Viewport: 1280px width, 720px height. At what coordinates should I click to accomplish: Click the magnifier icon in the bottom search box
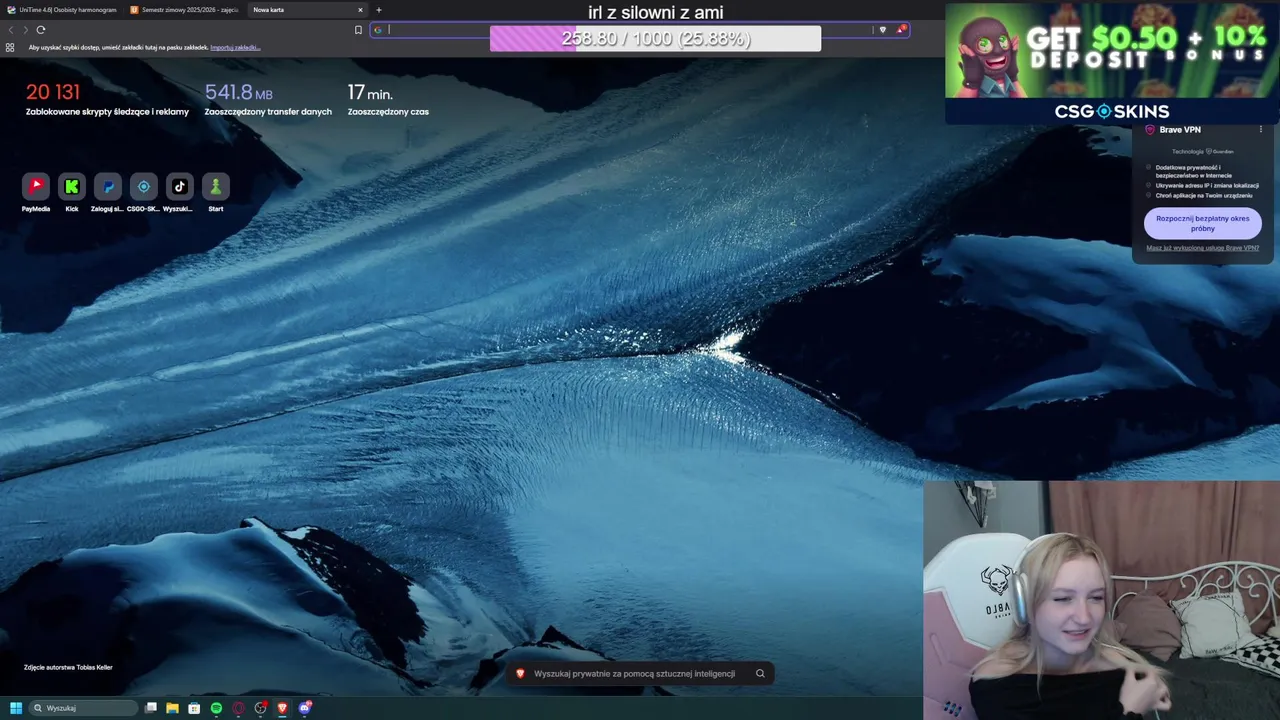click(760, 674)
